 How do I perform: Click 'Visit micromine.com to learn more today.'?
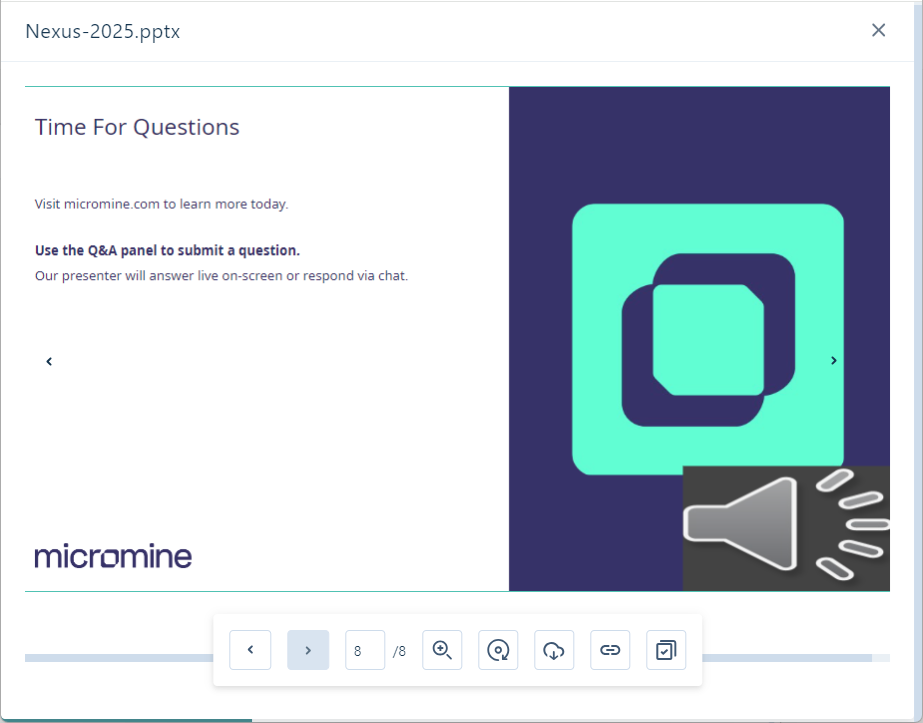[161, 204]
